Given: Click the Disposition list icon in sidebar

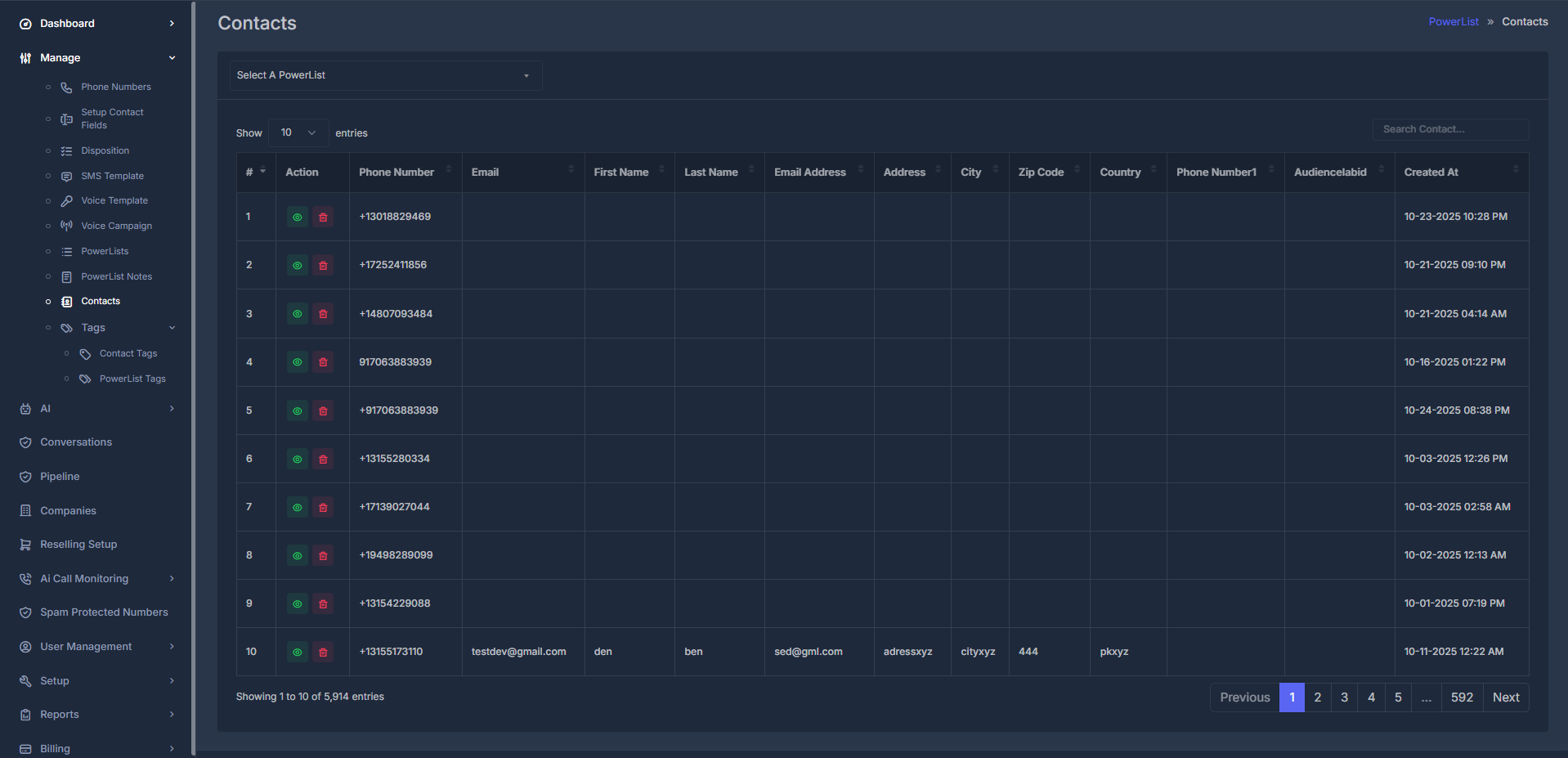Looking at the screenshot, I should [x=66, y=150].
